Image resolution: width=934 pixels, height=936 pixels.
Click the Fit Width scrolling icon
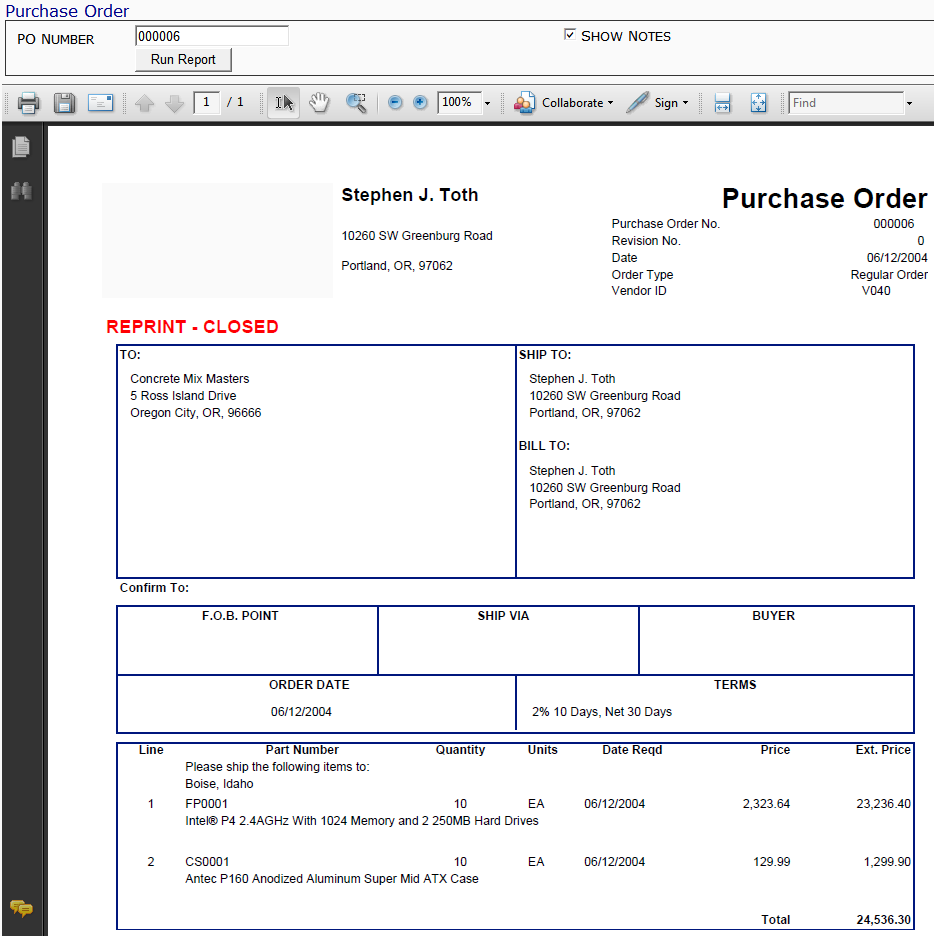[722, 103]
